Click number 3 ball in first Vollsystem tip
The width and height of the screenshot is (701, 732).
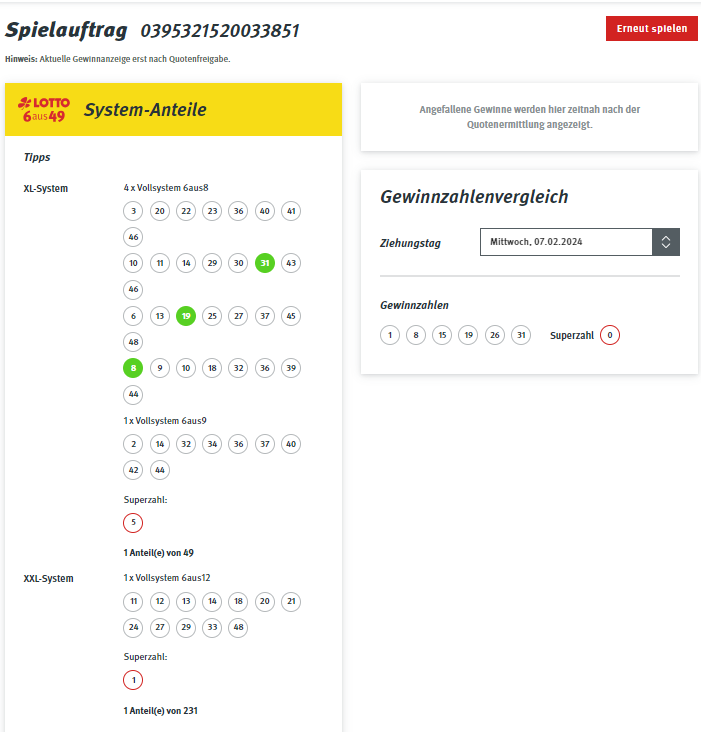tap(133, 211)
